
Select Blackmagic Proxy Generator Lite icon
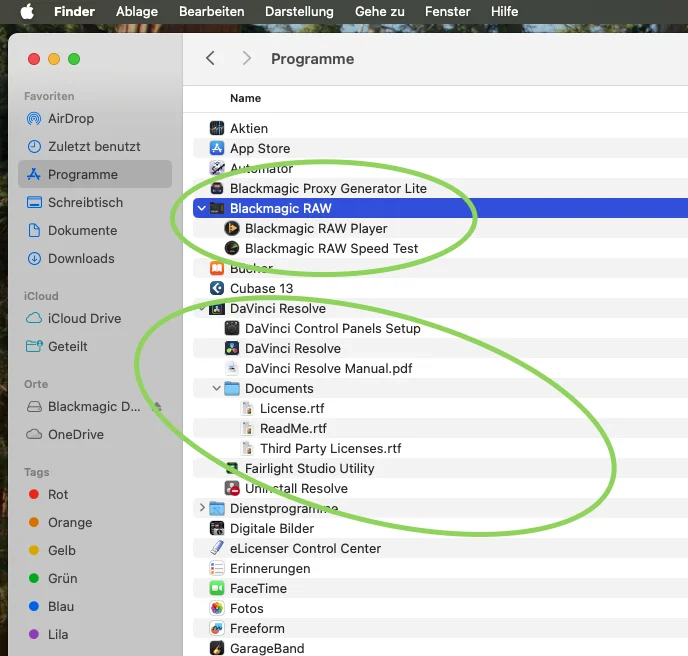[217, 188]
